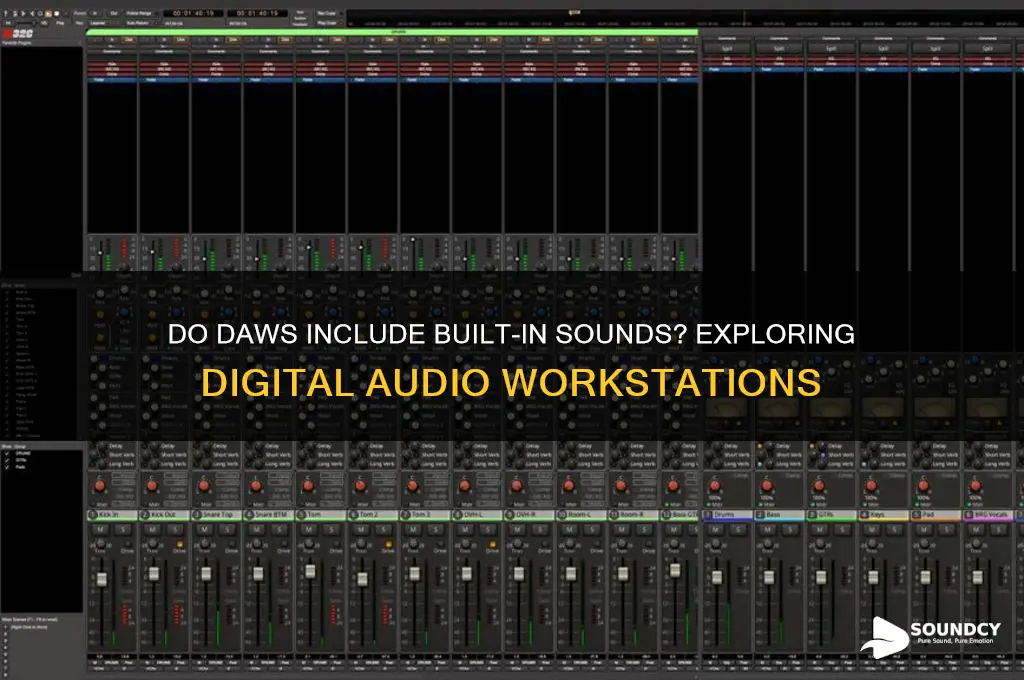Adjust the Trim knob on Snare Top strip
The width and height of the screenshot is (1024, 680).
(x=205, y=543)
